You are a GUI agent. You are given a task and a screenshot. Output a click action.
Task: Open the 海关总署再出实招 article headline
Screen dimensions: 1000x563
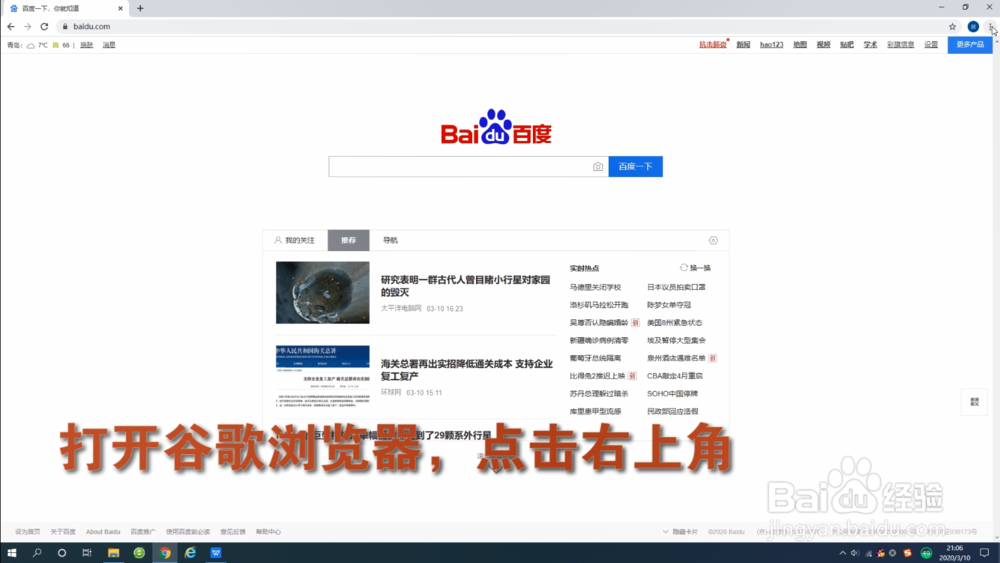pyautogui.click(x=467, y=370)
